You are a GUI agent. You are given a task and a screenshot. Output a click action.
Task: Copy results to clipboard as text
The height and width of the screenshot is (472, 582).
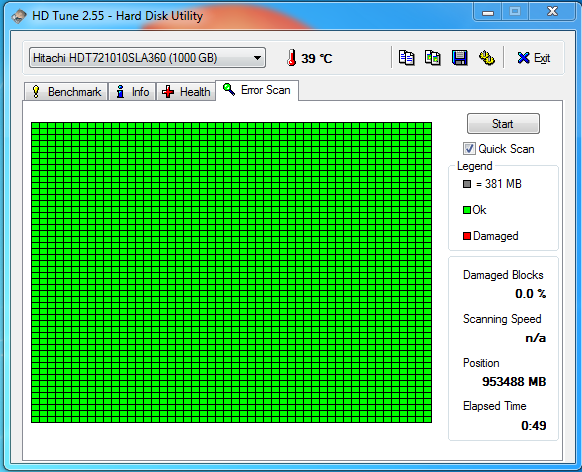click(406, 58)
